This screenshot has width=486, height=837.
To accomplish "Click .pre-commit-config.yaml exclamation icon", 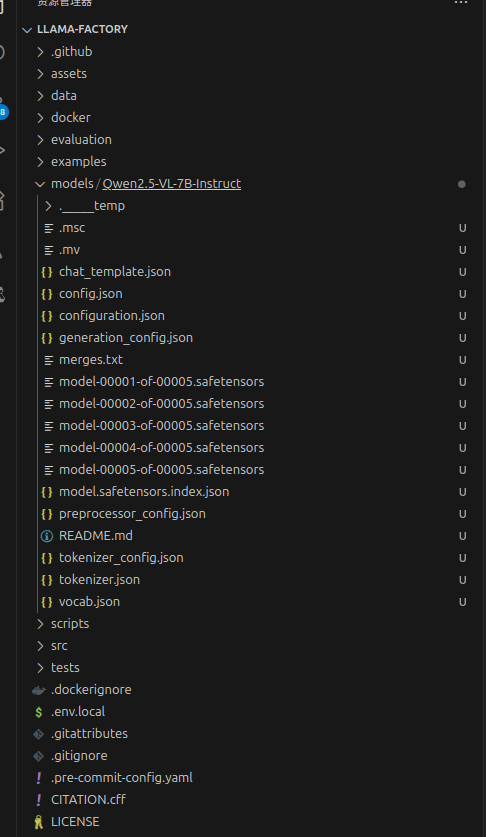I will pyautogui.click(x=38, y=778).
